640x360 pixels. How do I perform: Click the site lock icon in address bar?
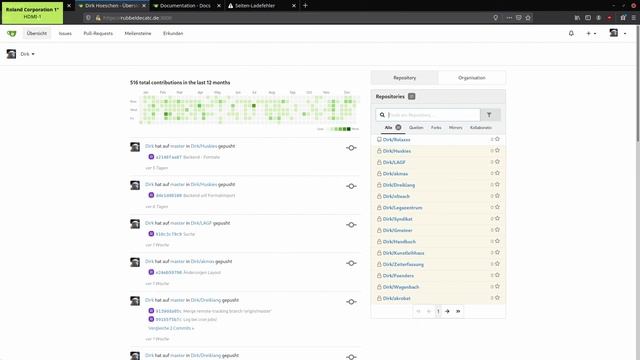point(98,18)
